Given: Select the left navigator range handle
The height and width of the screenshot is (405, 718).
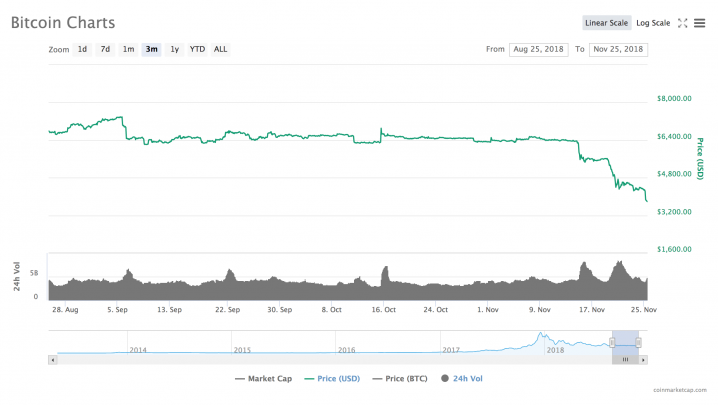Looking at the screenshot, I should [x=612, y=343].
